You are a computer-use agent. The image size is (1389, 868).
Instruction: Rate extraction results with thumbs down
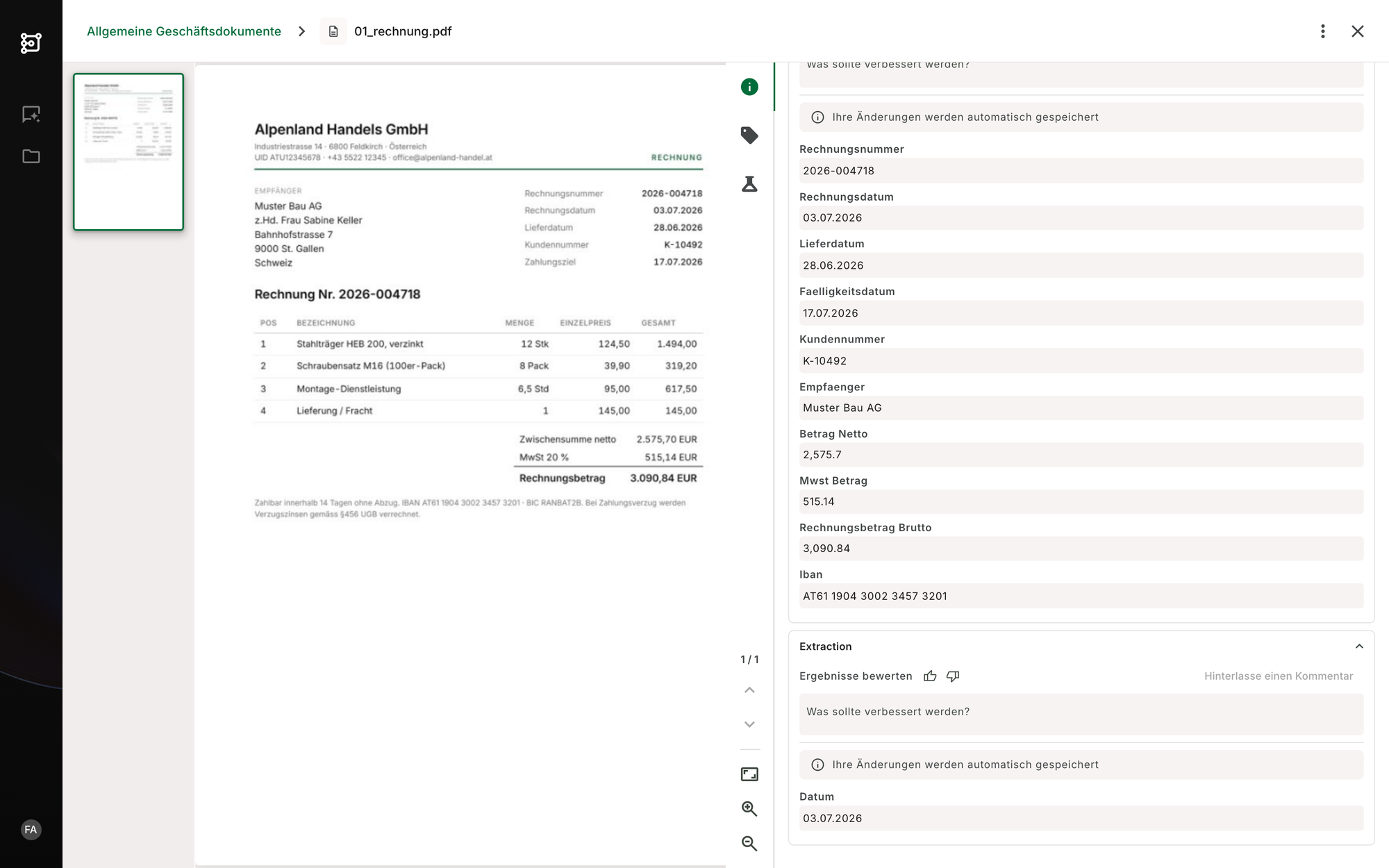[x=953, y=676]
